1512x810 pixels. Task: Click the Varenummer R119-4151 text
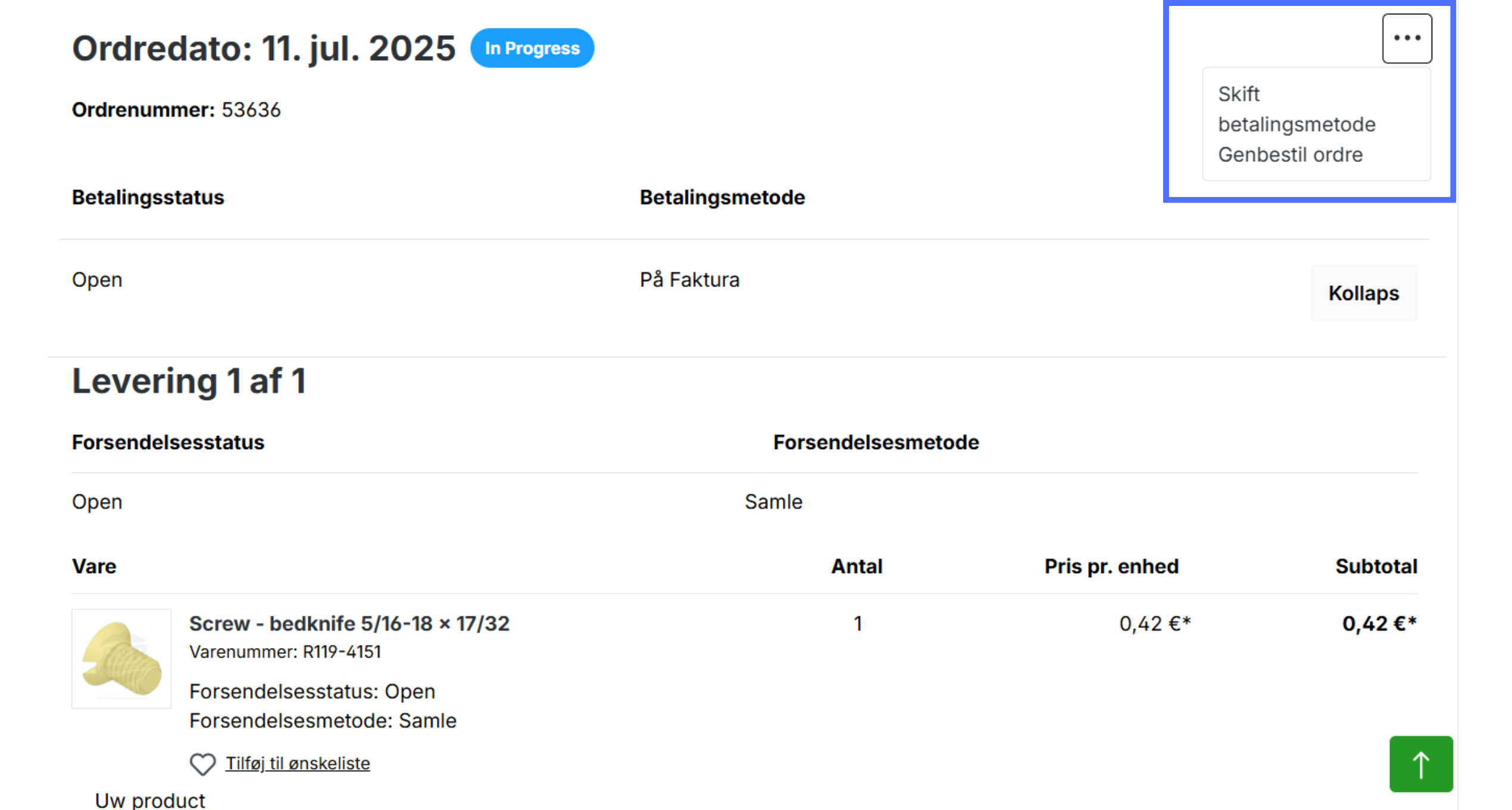(x=285, y=652)
